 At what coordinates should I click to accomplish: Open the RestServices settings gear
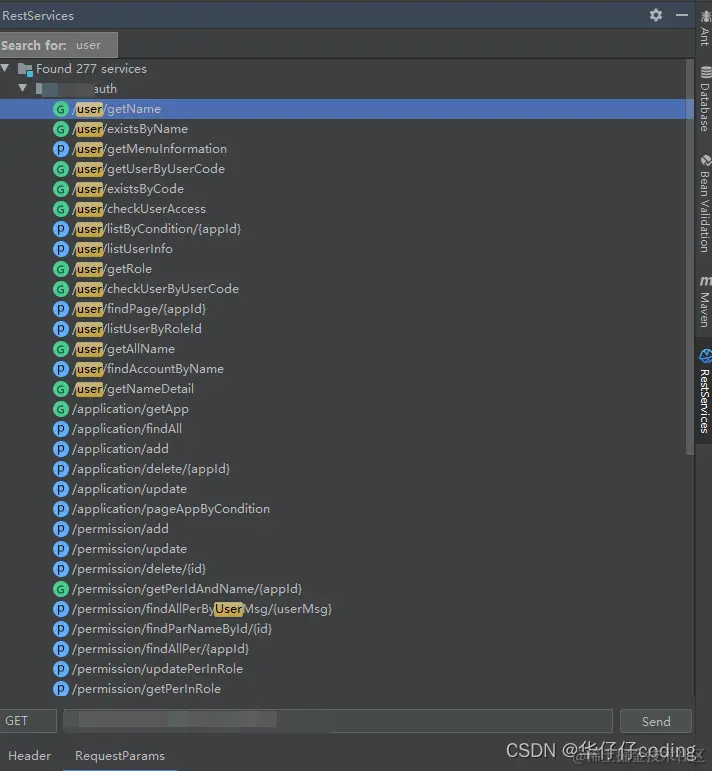tap(655, 15)
